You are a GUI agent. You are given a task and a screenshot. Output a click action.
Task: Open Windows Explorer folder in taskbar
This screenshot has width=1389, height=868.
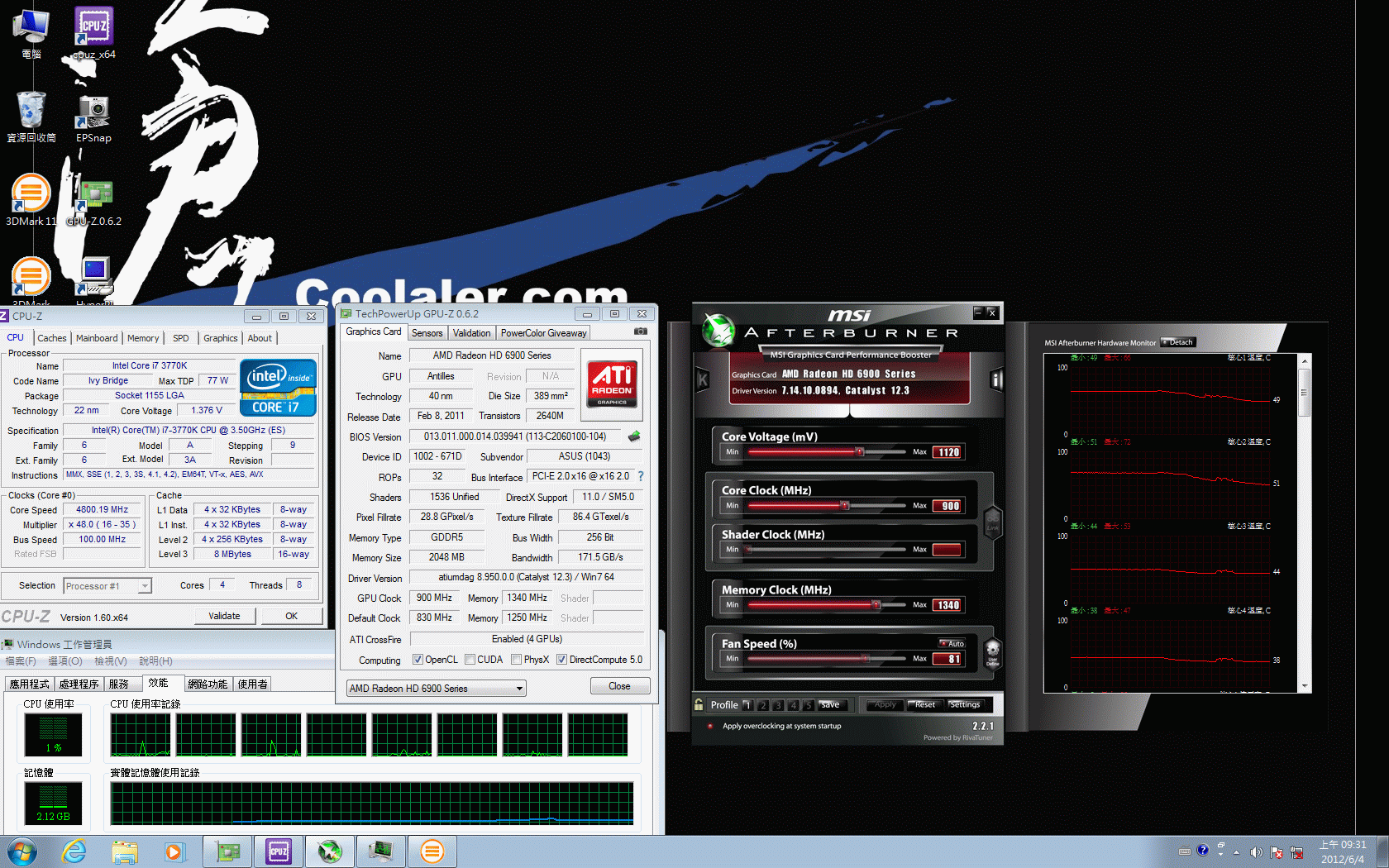[125, 851]
